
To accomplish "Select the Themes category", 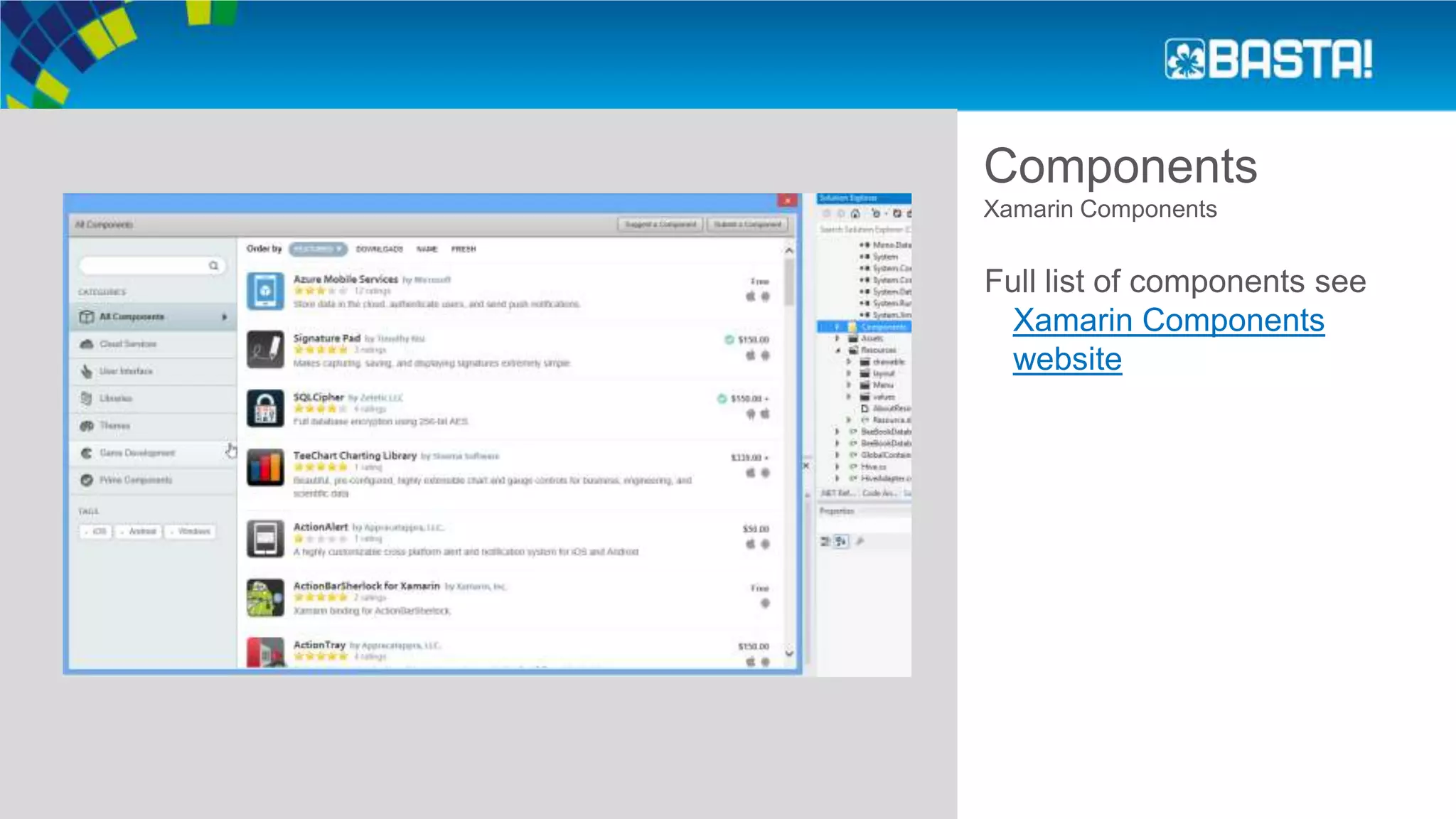I will (x=153, y=426).
